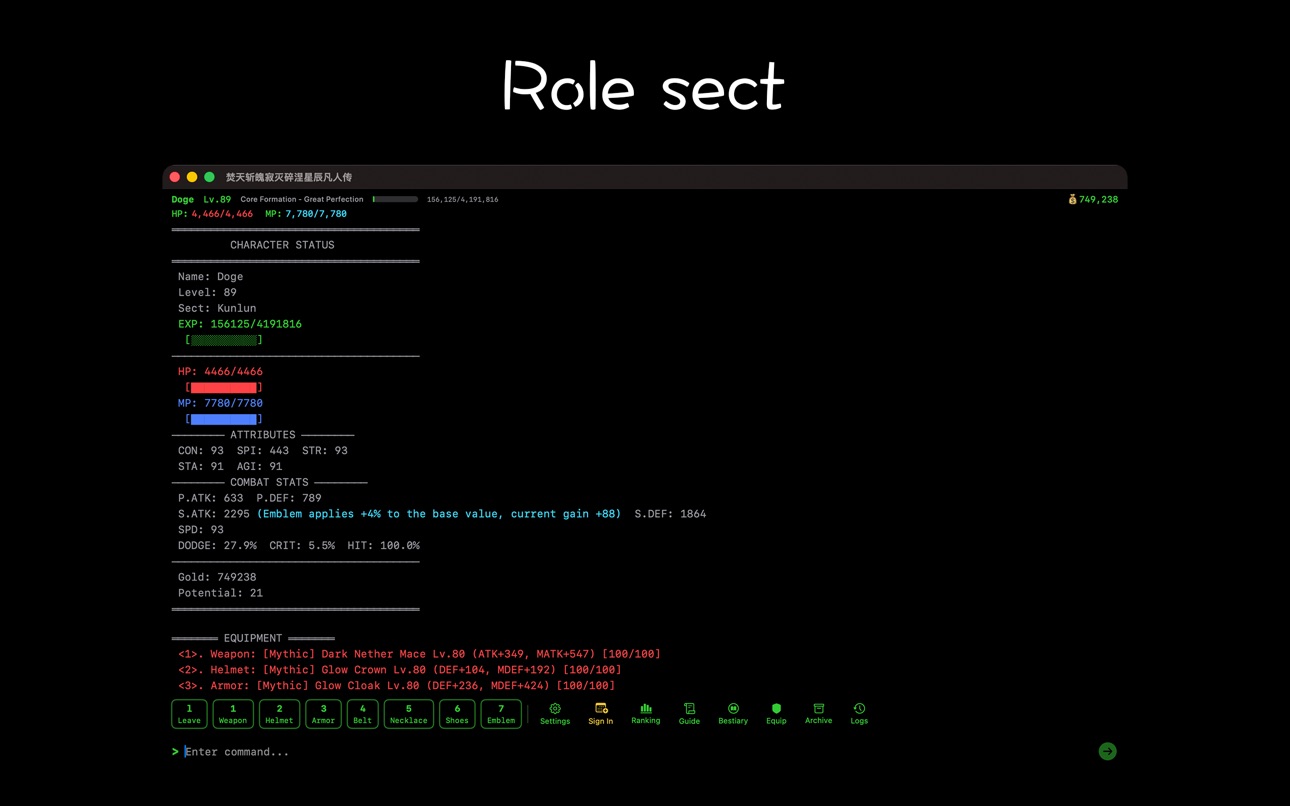
Task: Click the Core Formation - Great Perfection label
Action: point(302,199)
